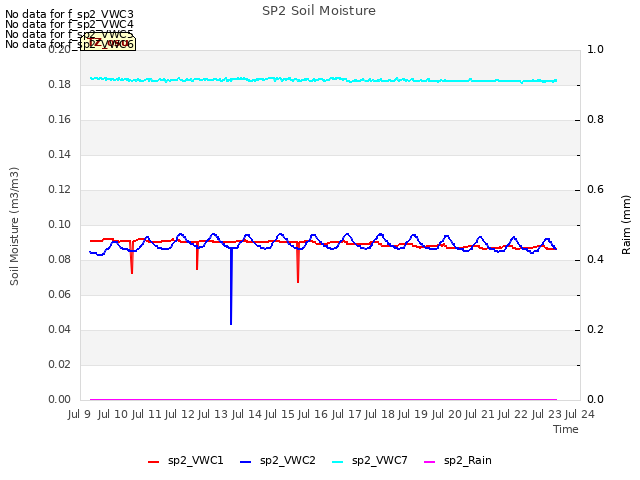Click the red sp2_VWC1 legend swatch
640x480 pixels.
pyautogui.click(x=153, y=462)
